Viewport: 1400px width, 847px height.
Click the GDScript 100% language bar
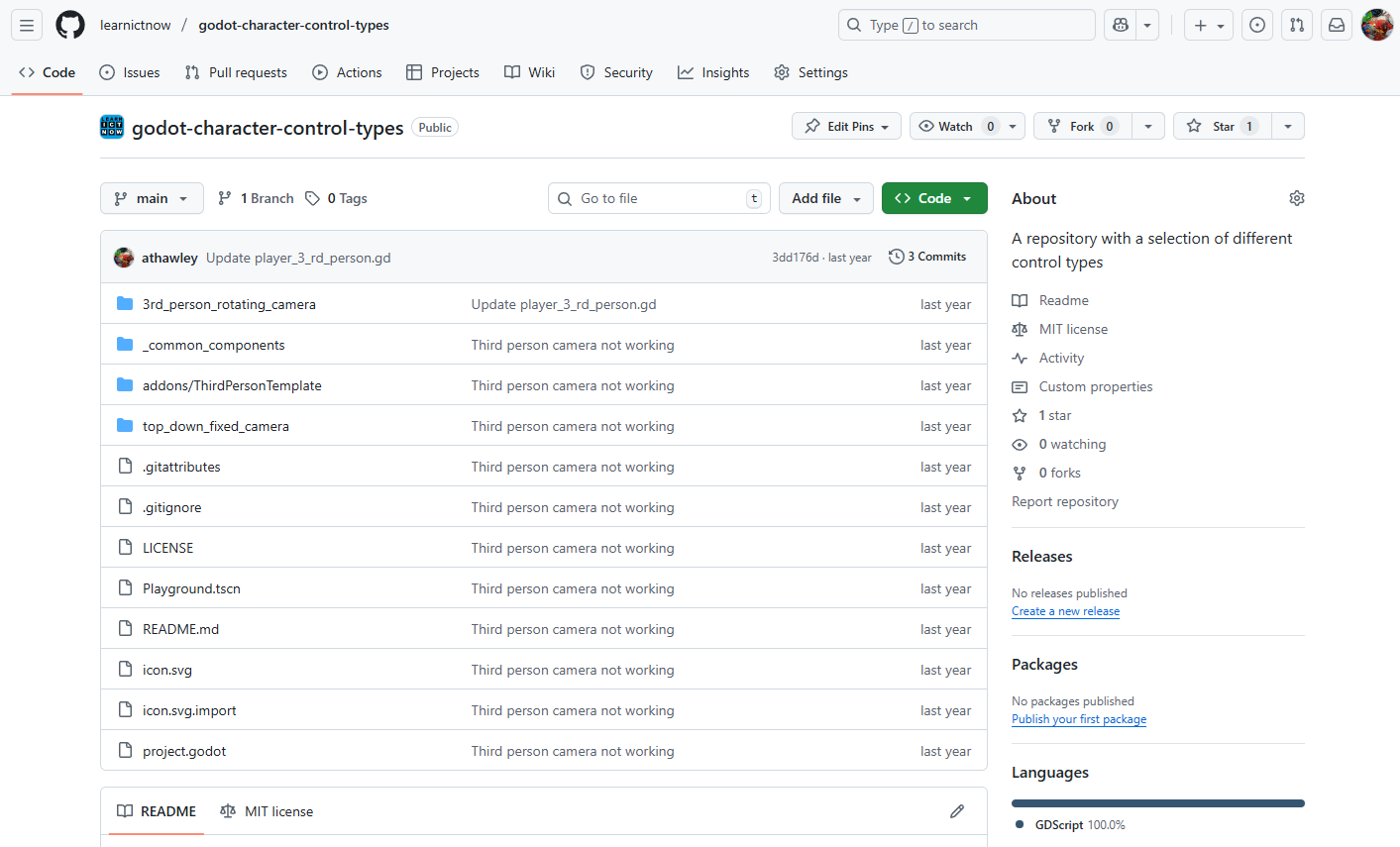click(1157, 802)
